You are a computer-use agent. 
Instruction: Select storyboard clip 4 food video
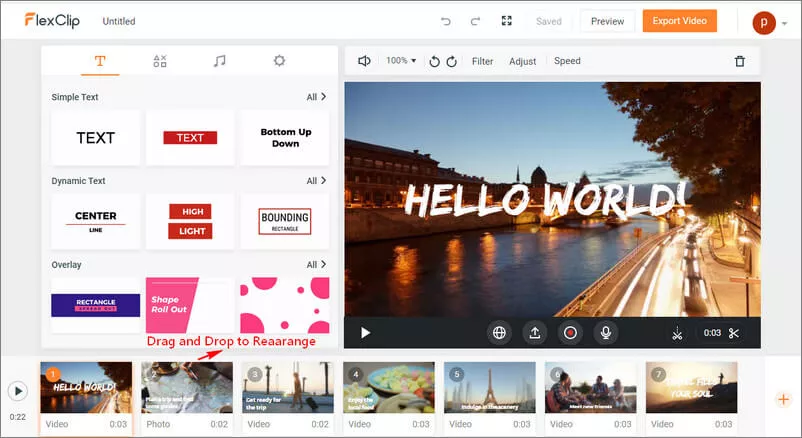pos(389,387)
